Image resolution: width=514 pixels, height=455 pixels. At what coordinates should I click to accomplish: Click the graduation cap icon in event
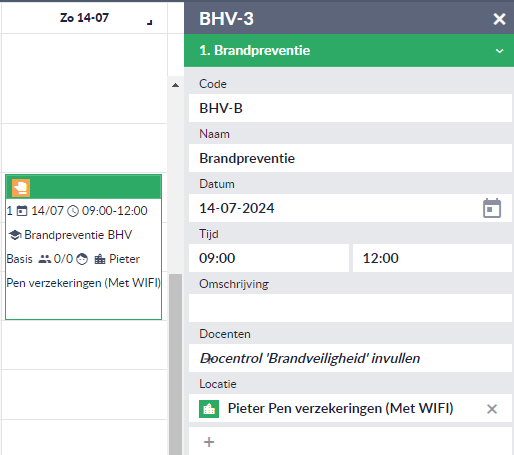[x=15, y=235]
